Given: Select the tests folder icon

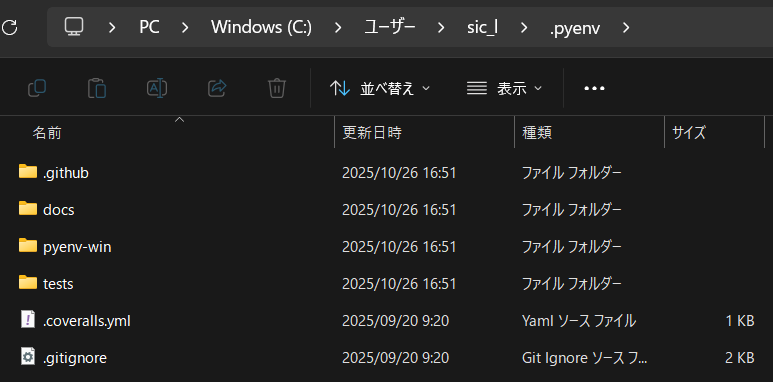Looking at the screenshot, I should tap(28, 282).
